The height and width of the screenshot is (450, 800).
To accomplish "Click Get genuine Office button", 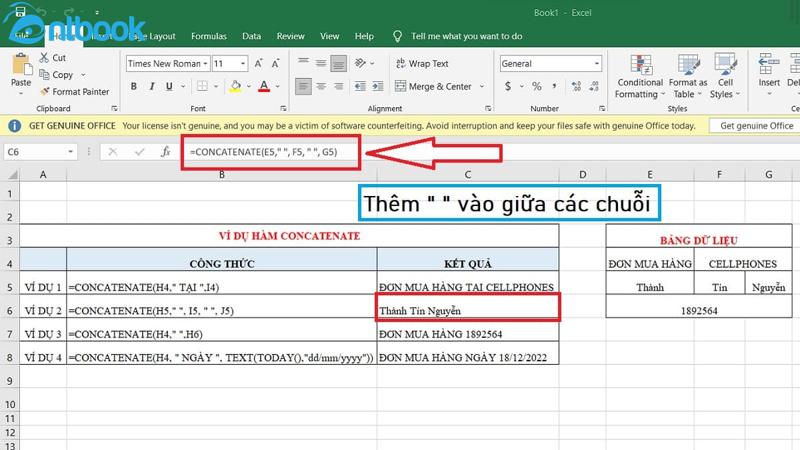I will click(756, 126).
